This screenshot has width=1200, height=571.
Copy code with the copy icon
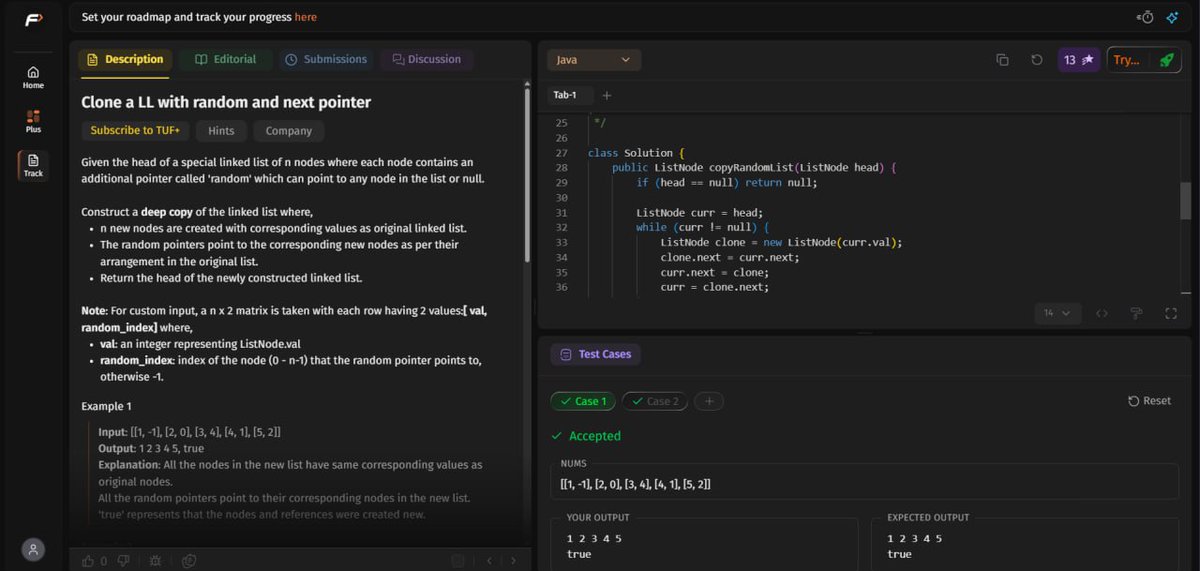point(1002,60)
